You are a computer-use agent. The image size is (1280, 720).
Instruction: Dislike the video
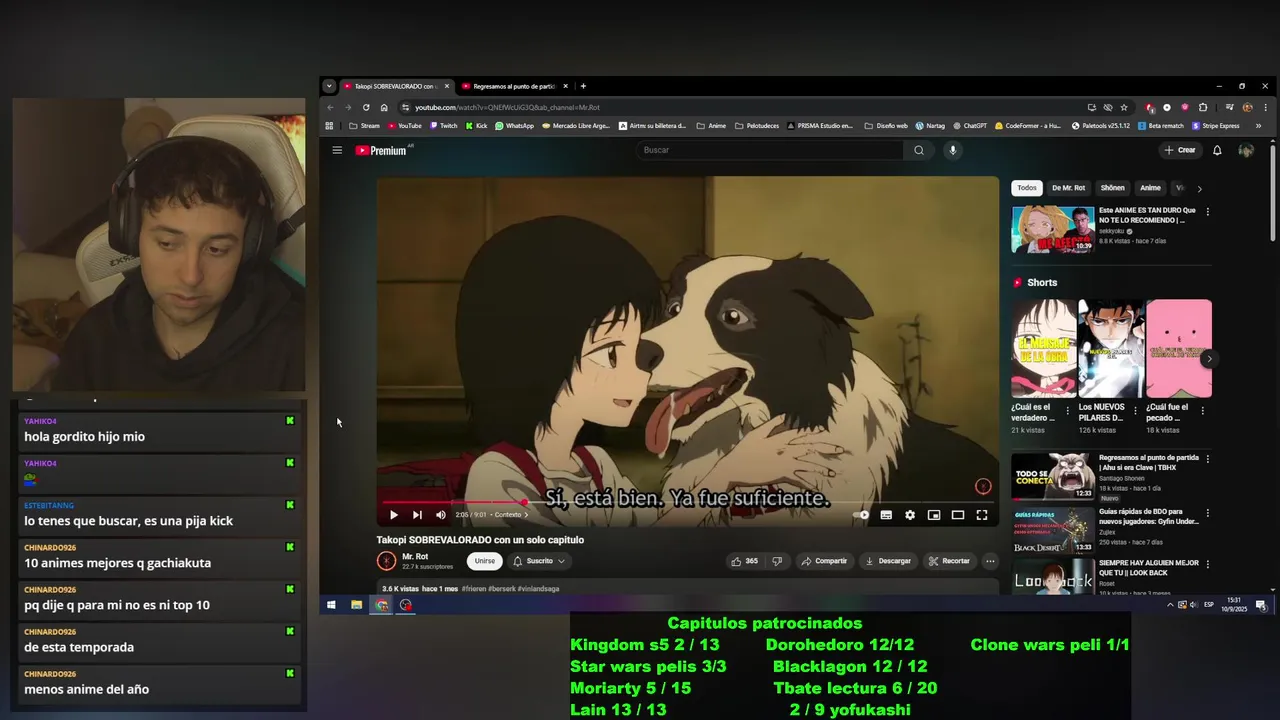point(777,561)
